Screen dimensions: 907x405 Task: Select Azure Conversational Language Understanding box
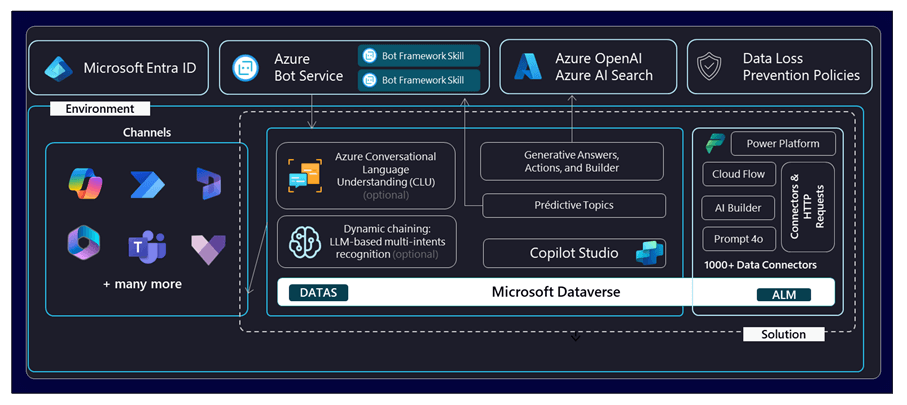pyautogui.click(x=366, y=175)
